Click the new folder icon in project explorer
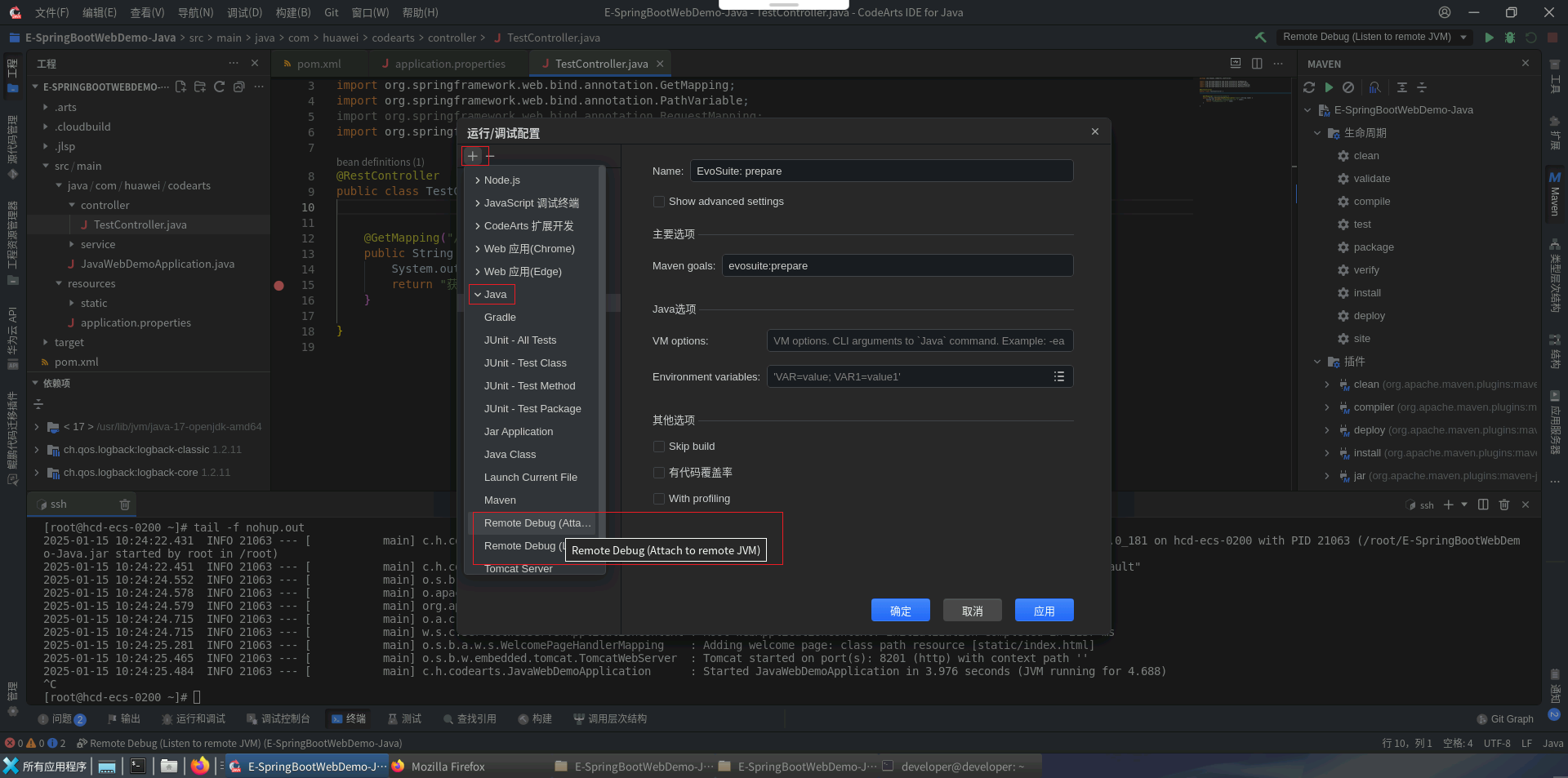 [200, 87]
